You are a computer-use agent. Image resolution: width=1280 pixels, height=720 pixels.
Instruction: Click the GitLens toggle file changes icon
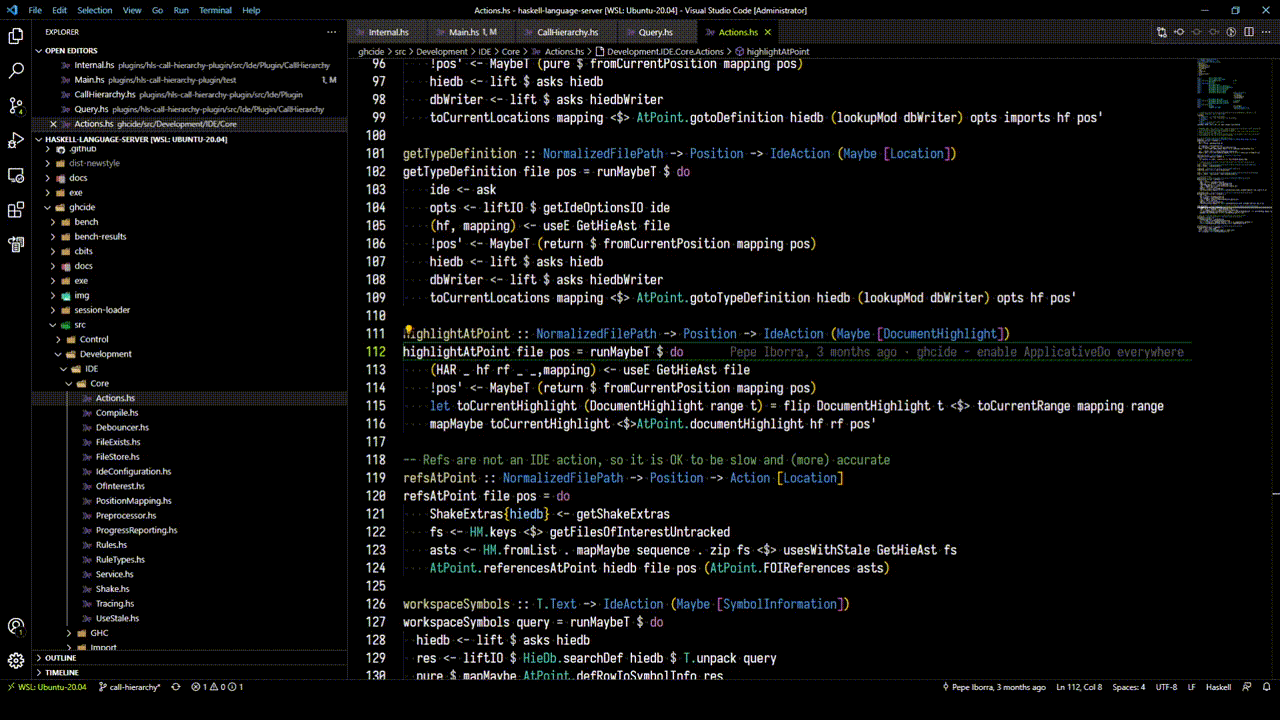point(1197,32)
